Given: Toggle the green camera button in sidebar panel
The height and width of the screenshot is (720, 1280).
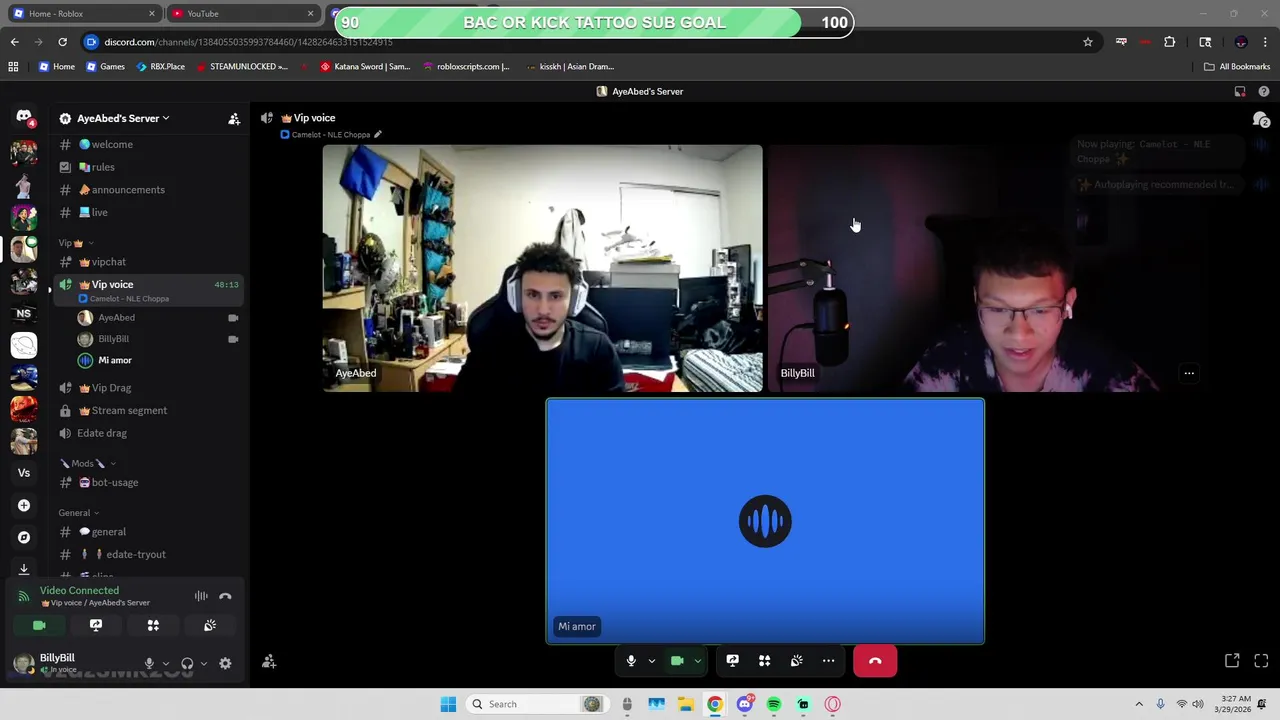Looking at the screenshot, I should tap(39, 625).
